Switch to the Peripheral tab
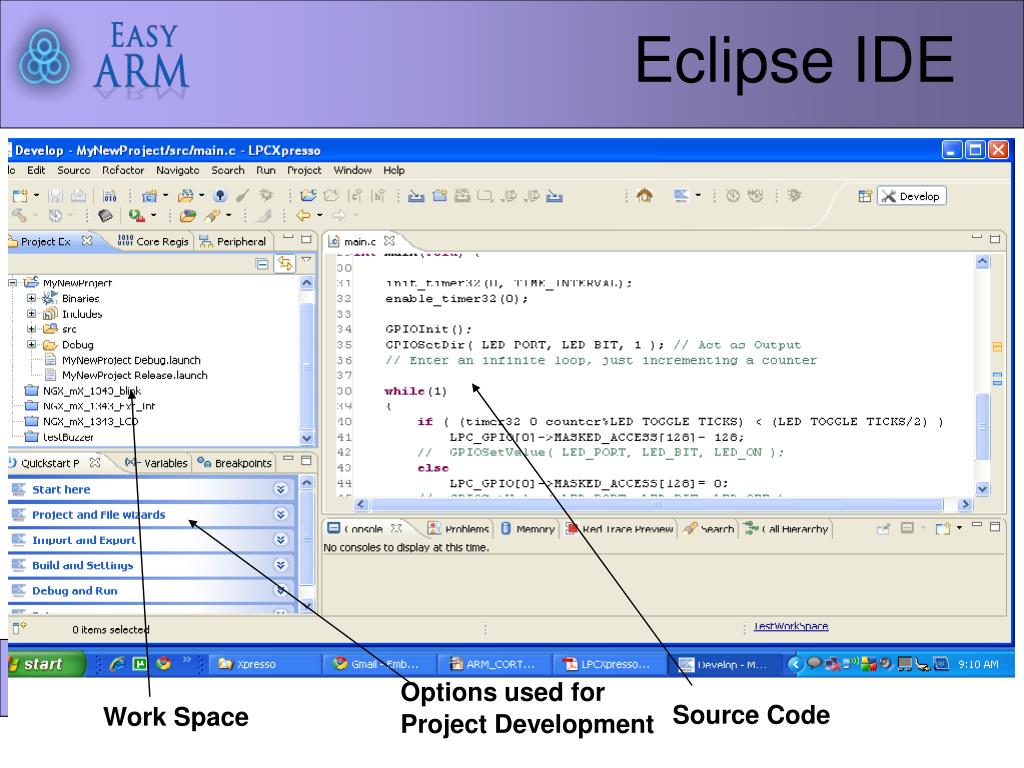The height and width of the screenshot is (768, 1024). coord(233,241)
